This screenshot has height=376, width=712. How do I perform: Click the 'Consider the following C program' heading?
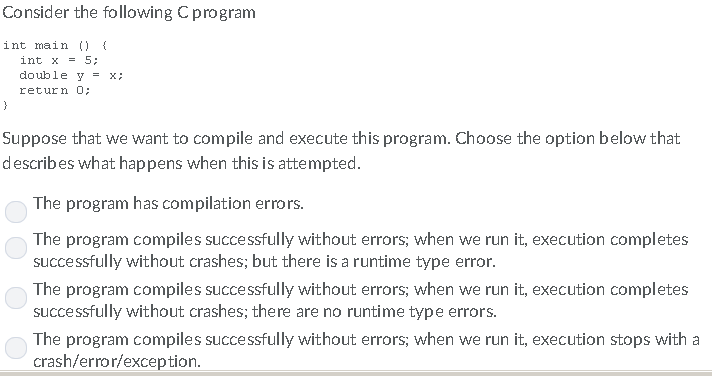click(x=129, y=12)
